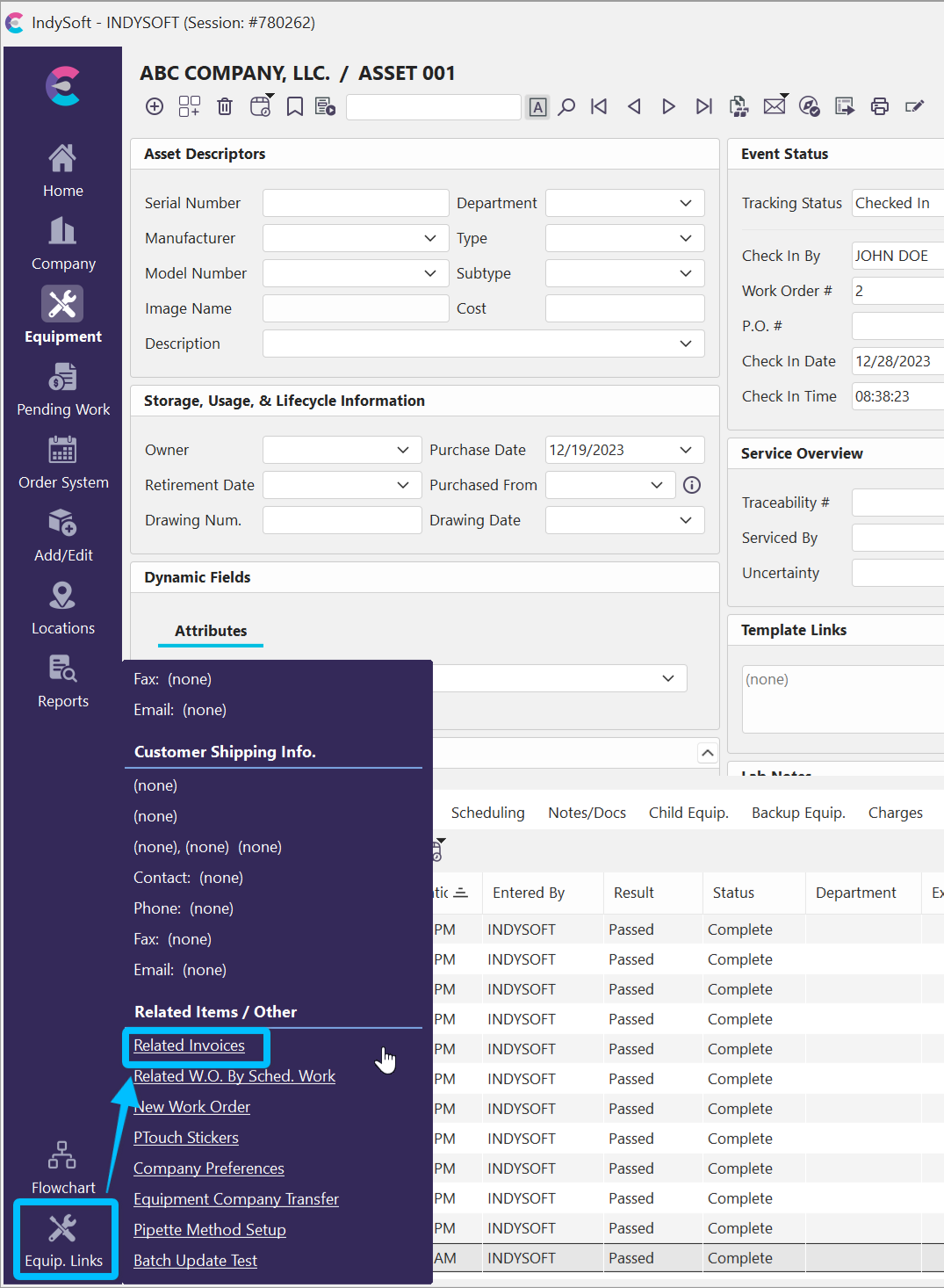This screenshot has width=944, height=1288.
Task: Expand the Manufacturer dropdown
Action: point(430,238)
